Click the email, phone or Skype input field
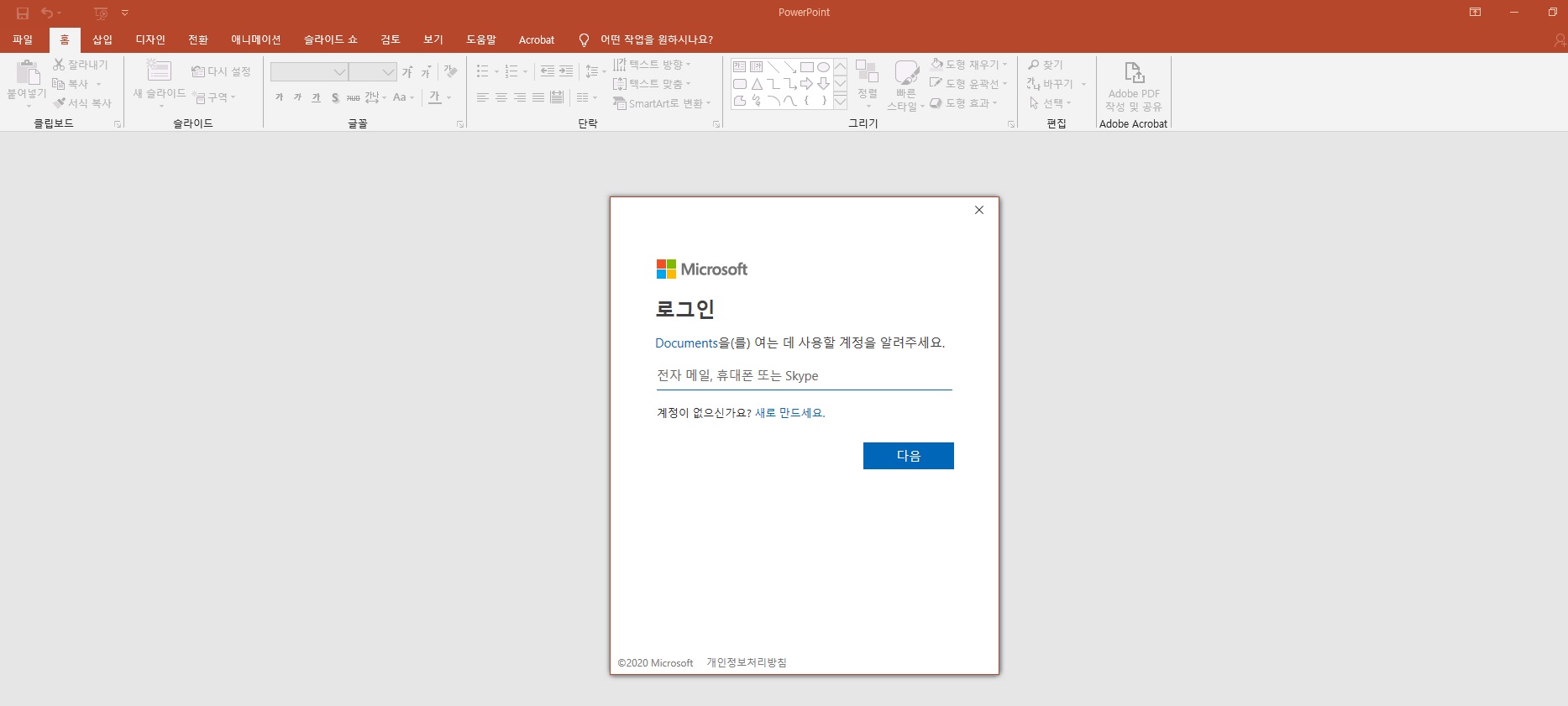The width and height of the screenshot is (1568, 706). pos(805,375)
